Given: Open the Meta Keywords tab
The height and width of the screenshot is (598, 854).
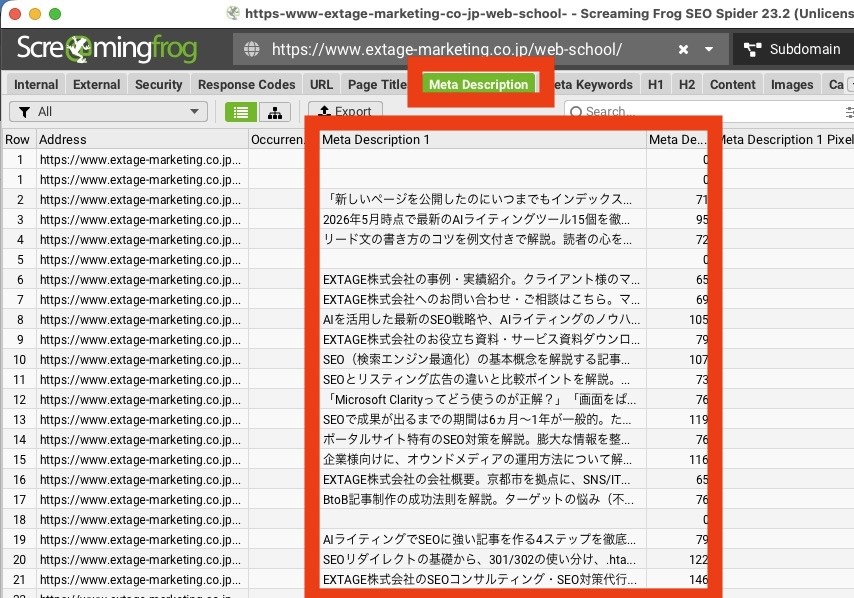Looking at the screenshot, I should (x=593, y=84).
